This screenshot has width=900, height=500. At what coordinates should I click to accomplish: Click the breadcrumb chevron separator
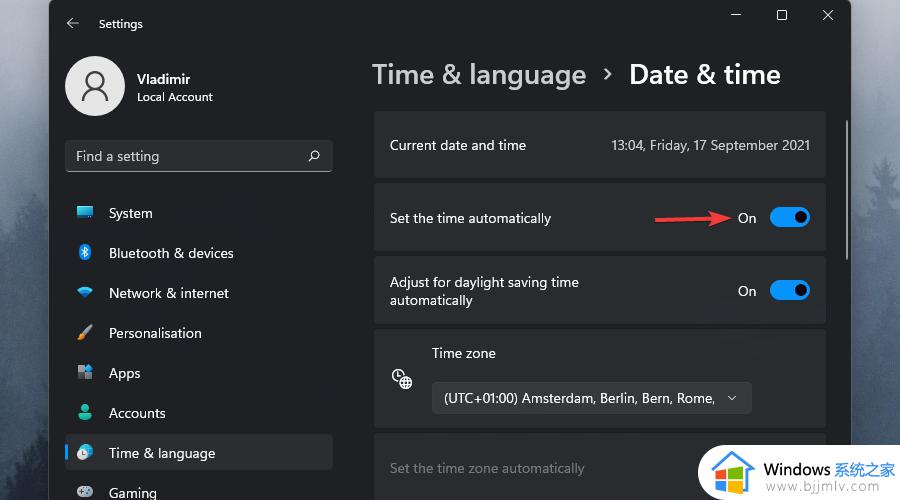point(607,75)
